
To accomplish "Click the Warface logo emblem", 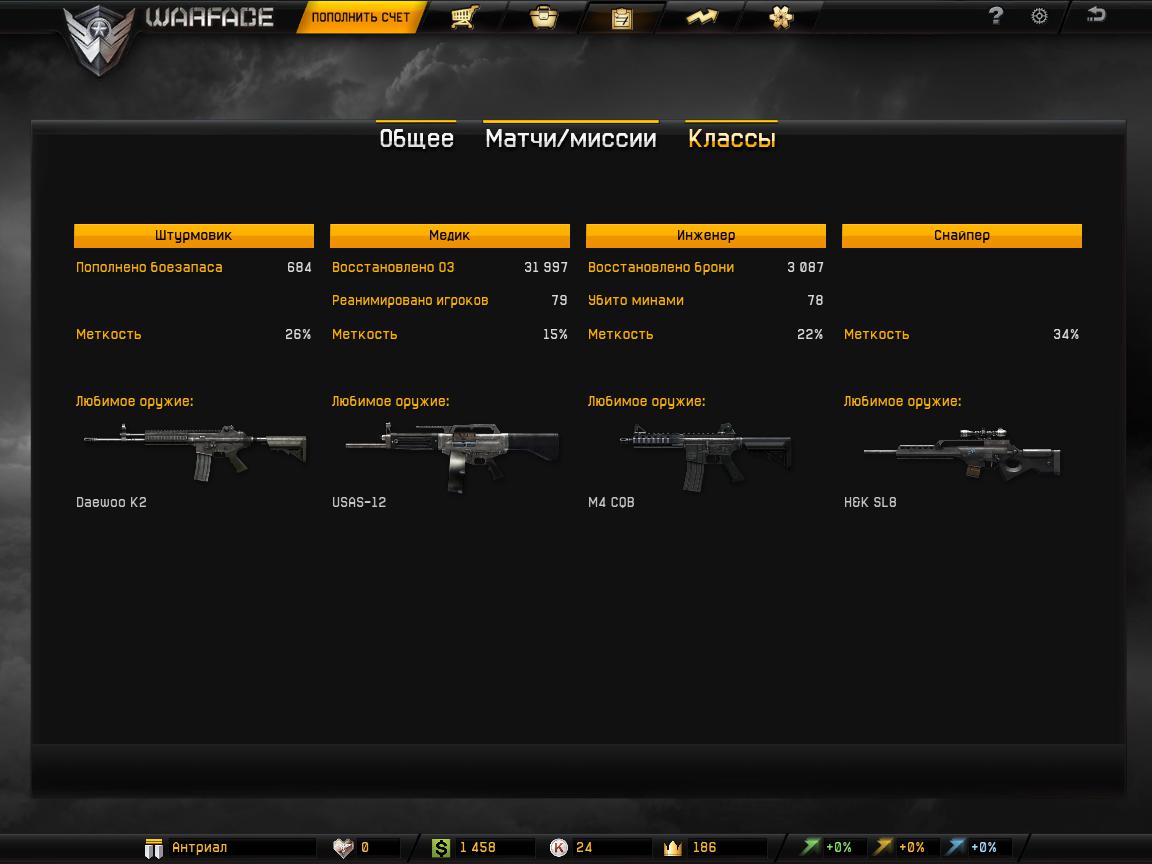I will [99, 40].
